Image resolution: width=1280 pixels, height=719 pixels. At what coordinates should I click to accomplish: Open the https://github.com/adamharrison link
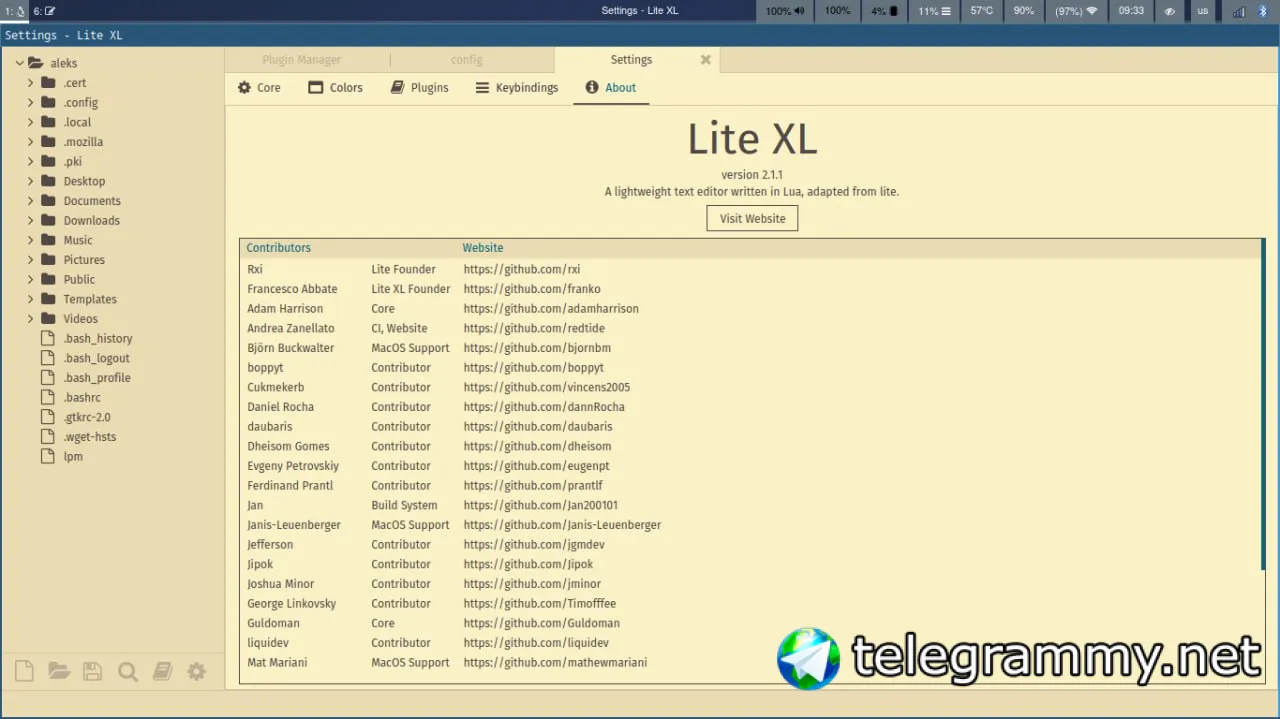pyautogui.click(x=551, y=308)
